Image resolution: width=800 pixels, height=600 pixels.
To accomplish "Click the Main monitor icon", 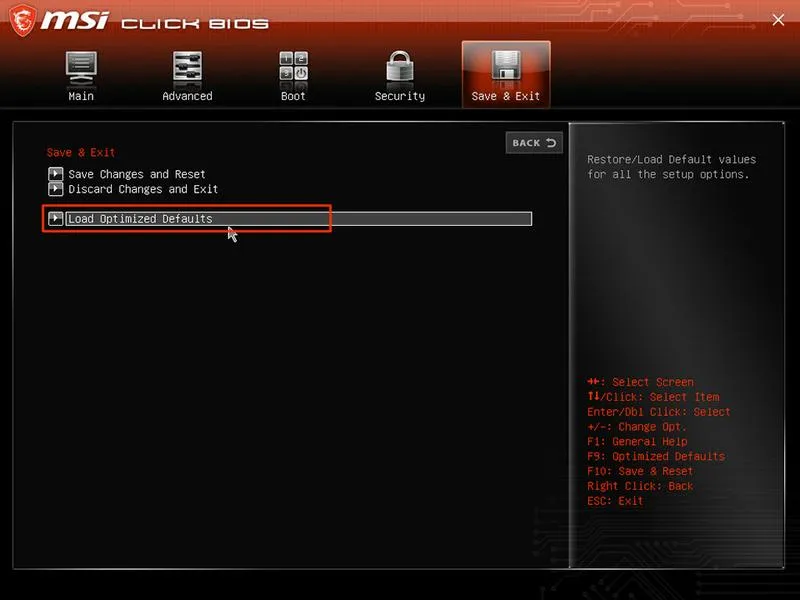I will tap(81, 68).
